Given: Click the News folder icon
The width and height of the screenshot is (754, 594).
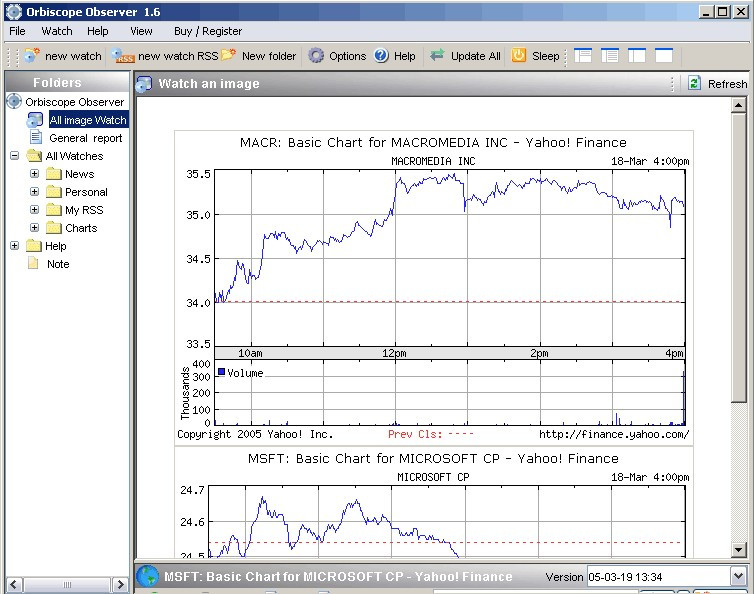Looking at the screenshot, I should (x=54, y=174).
